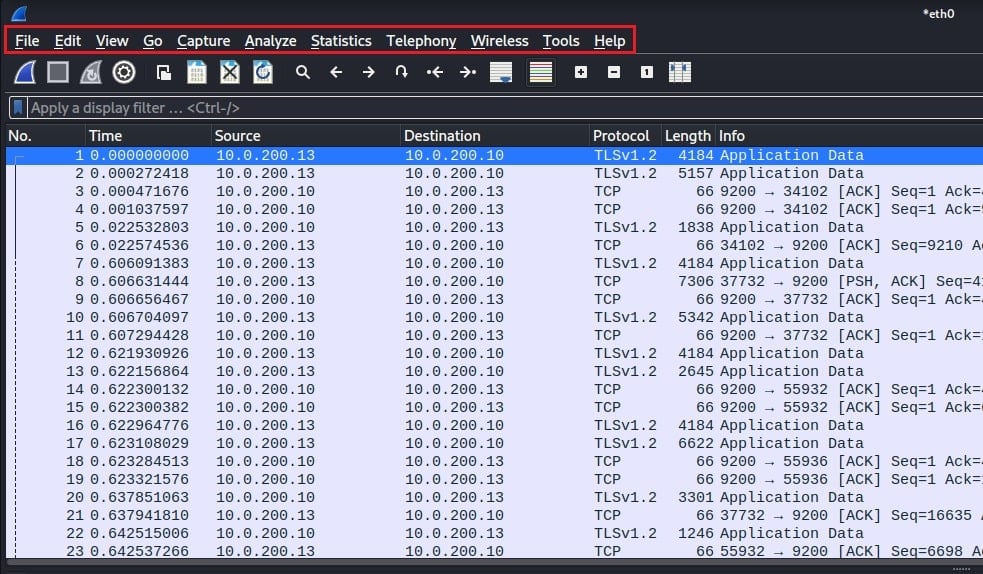Sort packets by Destination column header
This screenshot has height=574, width=983.
[495, 136]
